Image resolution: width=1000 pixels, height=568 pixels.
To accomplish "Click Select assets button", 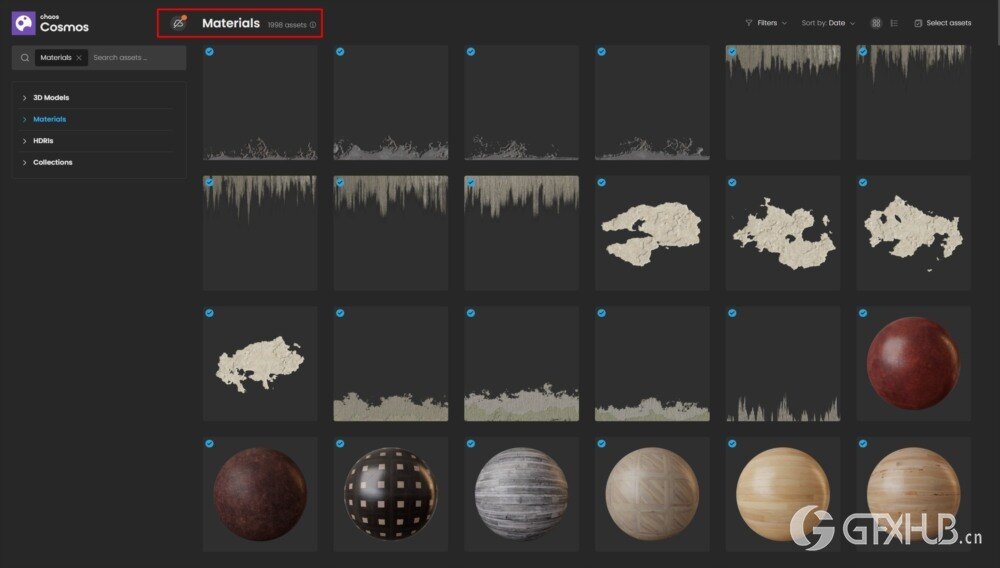I will 943,23.
